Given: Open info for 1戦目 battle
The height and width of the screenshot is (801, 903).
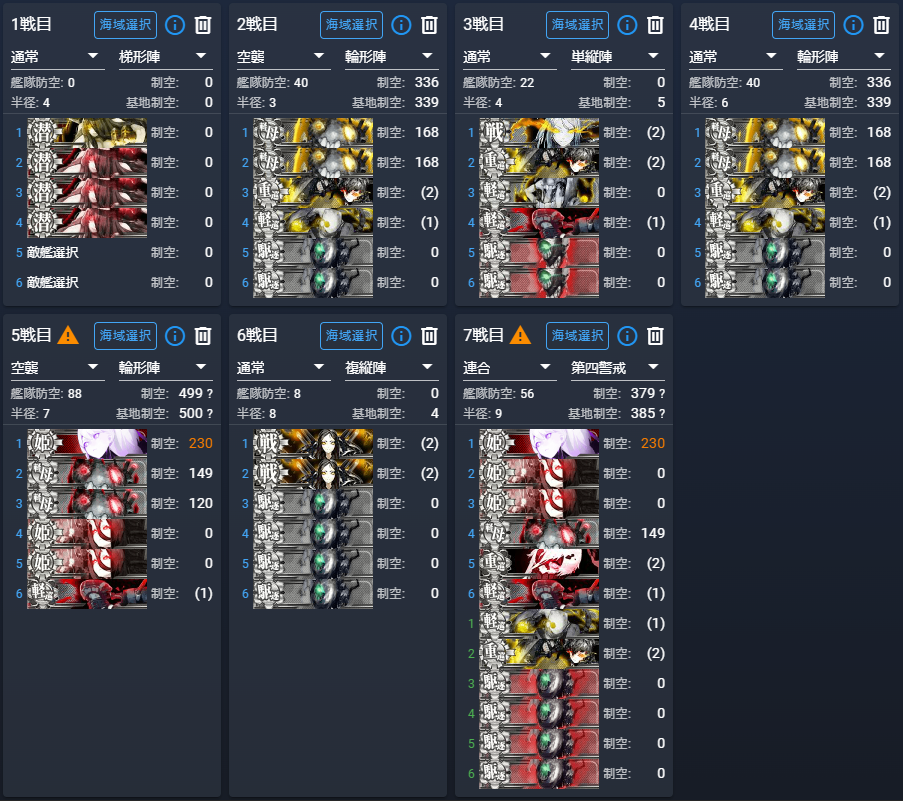Looking at the screenshot, I should click(x=174, y=25).
